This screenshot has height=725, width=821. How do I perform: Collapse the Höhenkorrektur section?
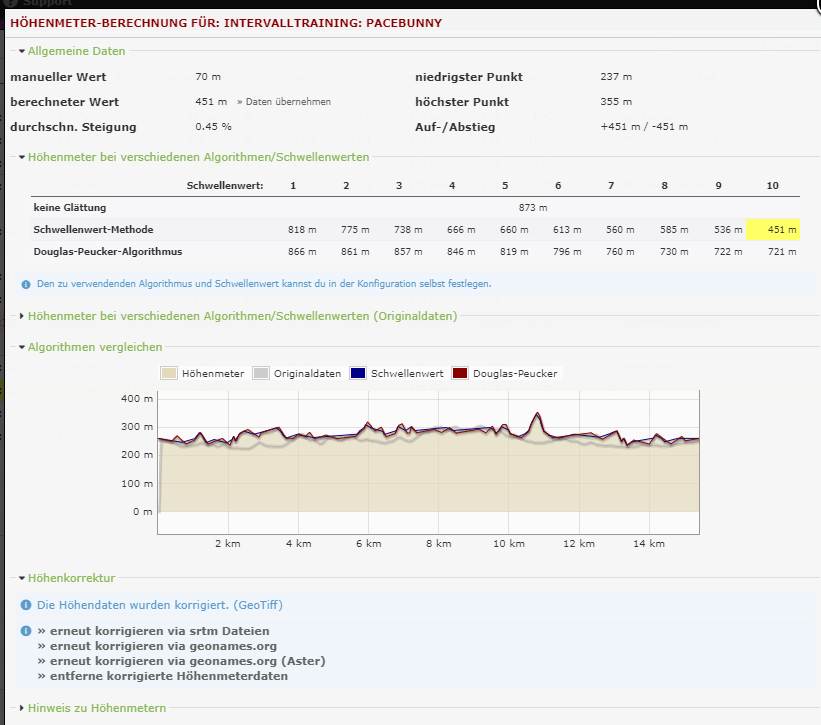tap(71, 578)
